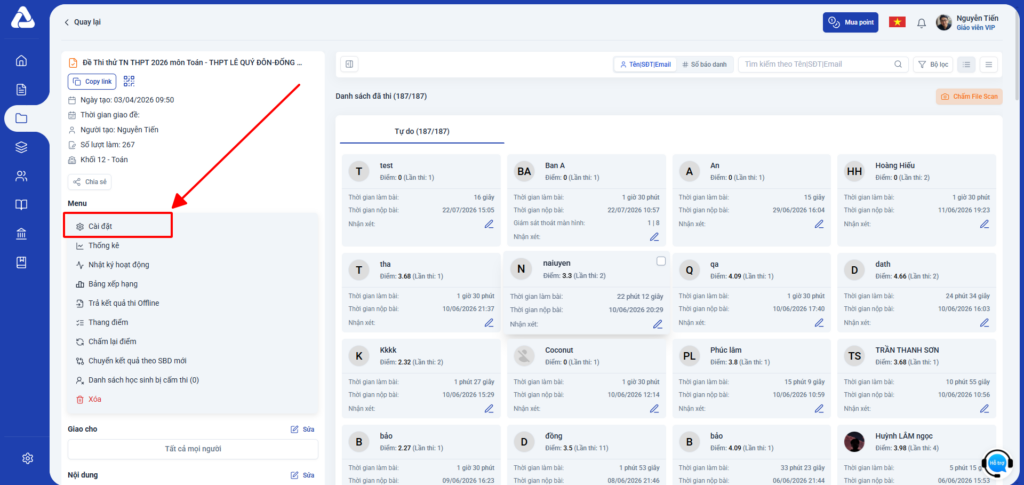Show the QR code for the exam

point(129,82)
